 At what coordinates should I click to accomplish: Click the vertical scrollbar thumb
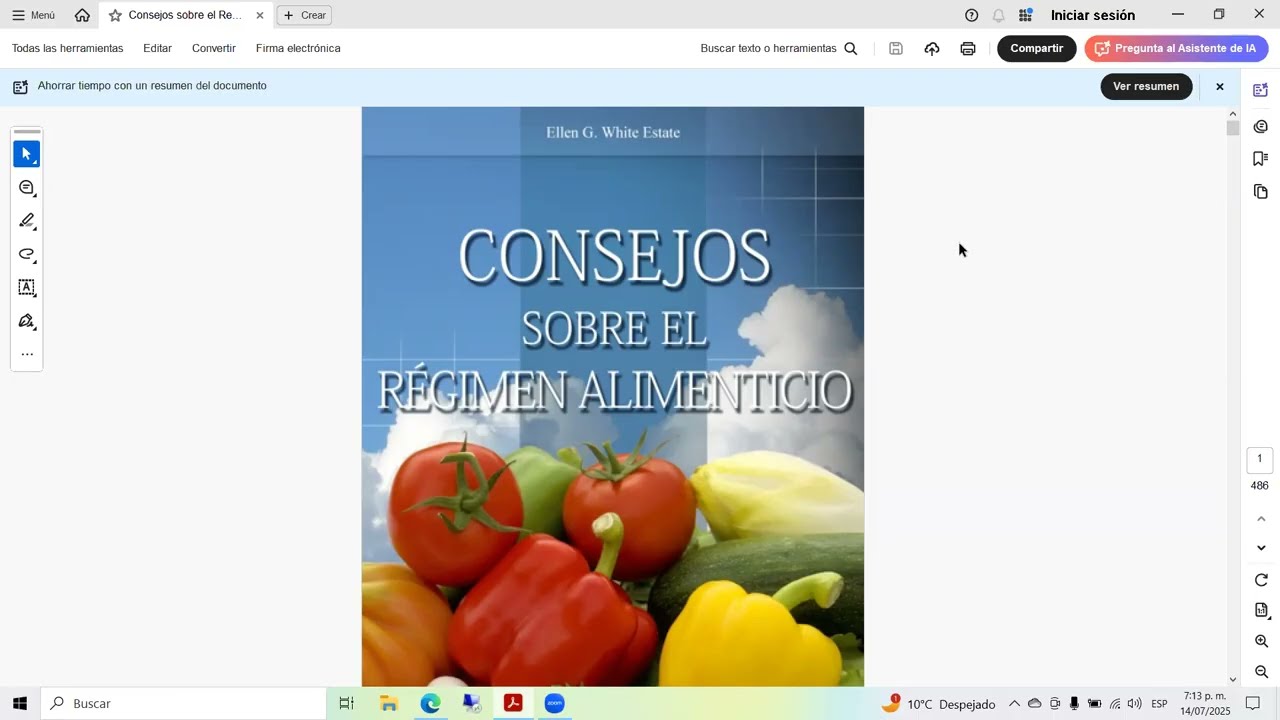point(1233,128)
